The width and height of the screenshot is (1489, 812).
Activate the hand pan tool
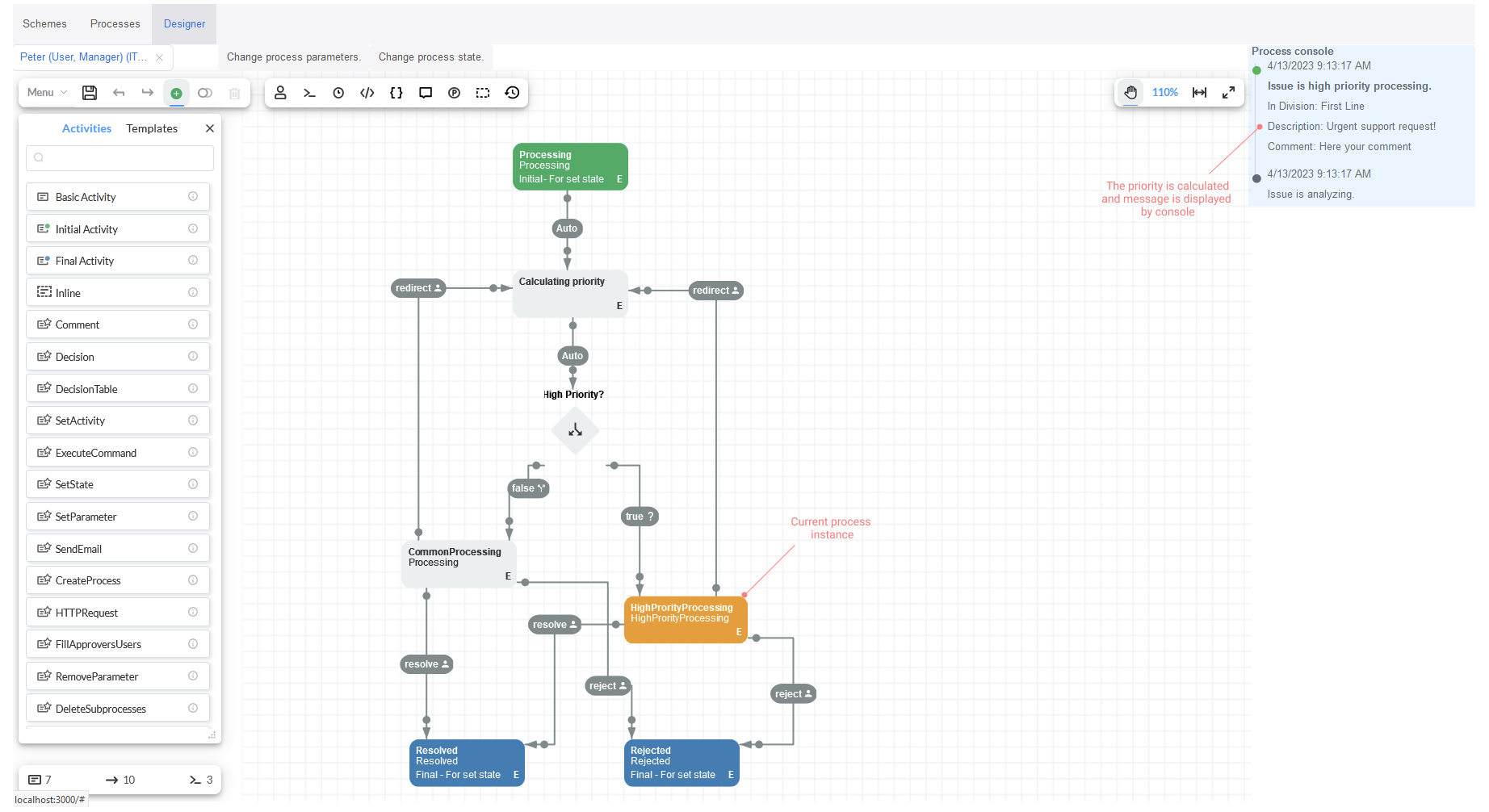coord(1130,93)
